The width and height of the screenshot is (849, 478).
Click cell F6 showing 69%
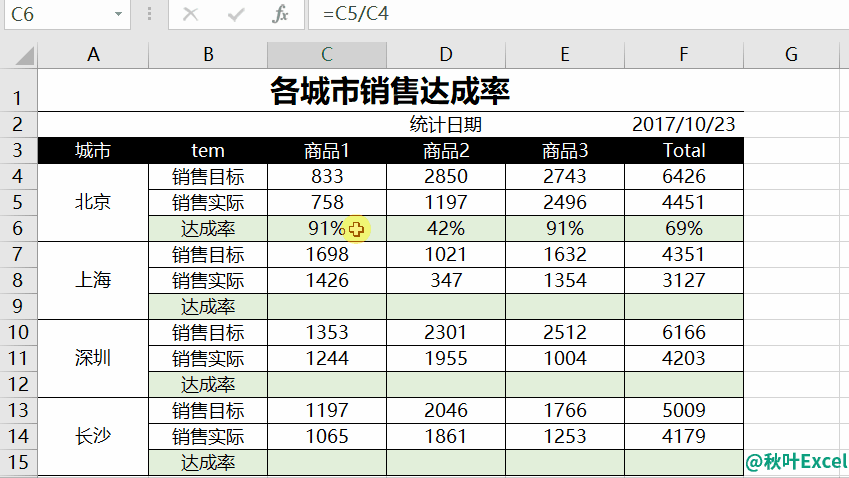tap(684, 228)
